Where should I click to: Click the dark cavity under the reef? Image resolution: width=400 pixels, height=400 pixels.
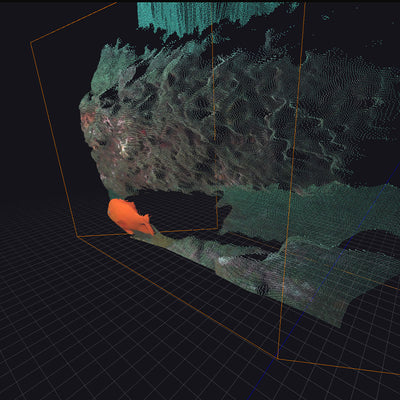pos(173,207)
